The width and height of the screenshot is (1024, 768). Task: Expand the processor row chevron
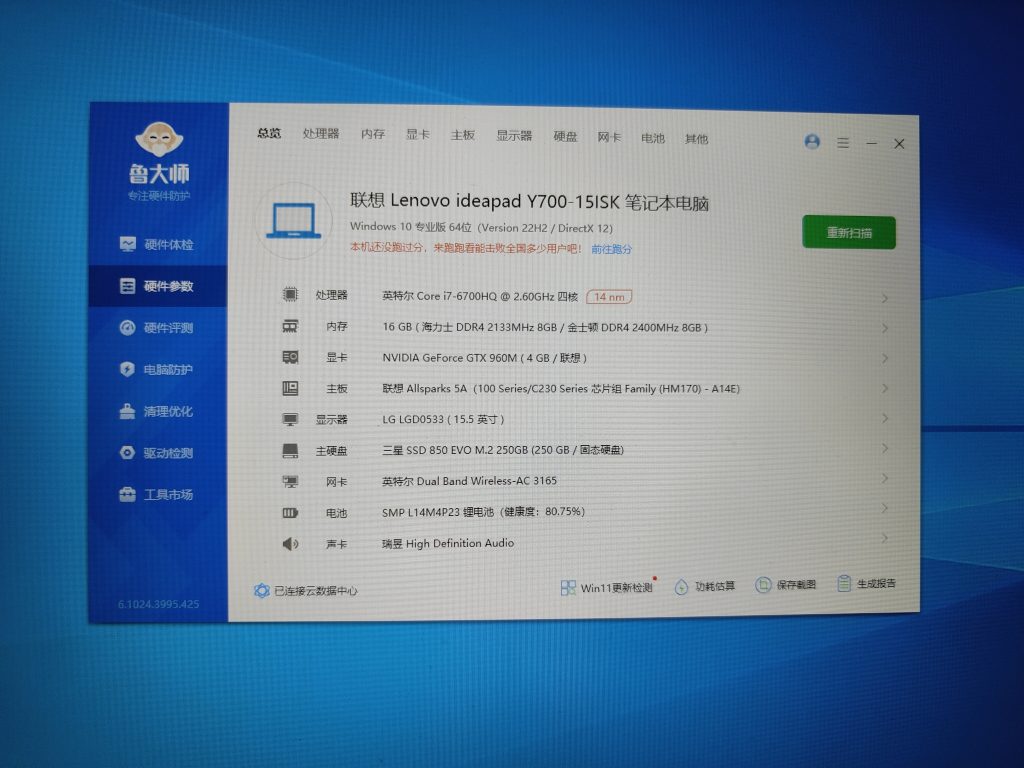pyautogui.click(x=885, y=298)
